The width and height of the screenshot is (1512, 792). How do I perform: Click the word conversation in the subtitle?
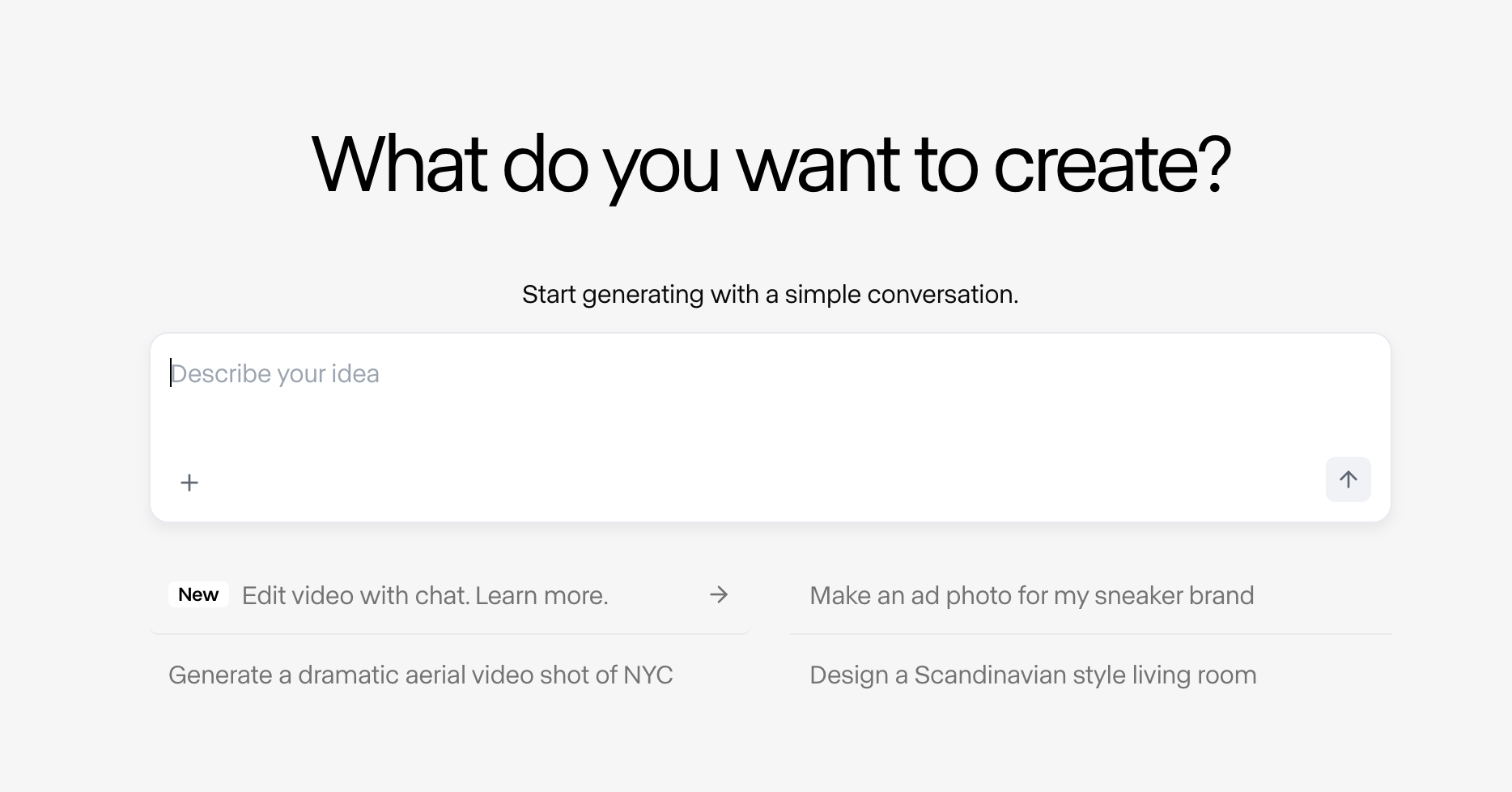[x=941, y=294]
